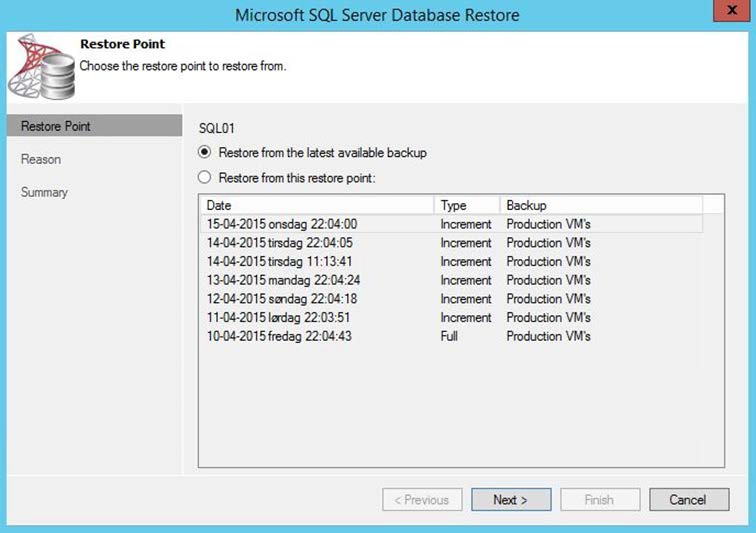The image size is (756, 533).
Task: Click the Backup column header
Action: [x=600, y=205]
